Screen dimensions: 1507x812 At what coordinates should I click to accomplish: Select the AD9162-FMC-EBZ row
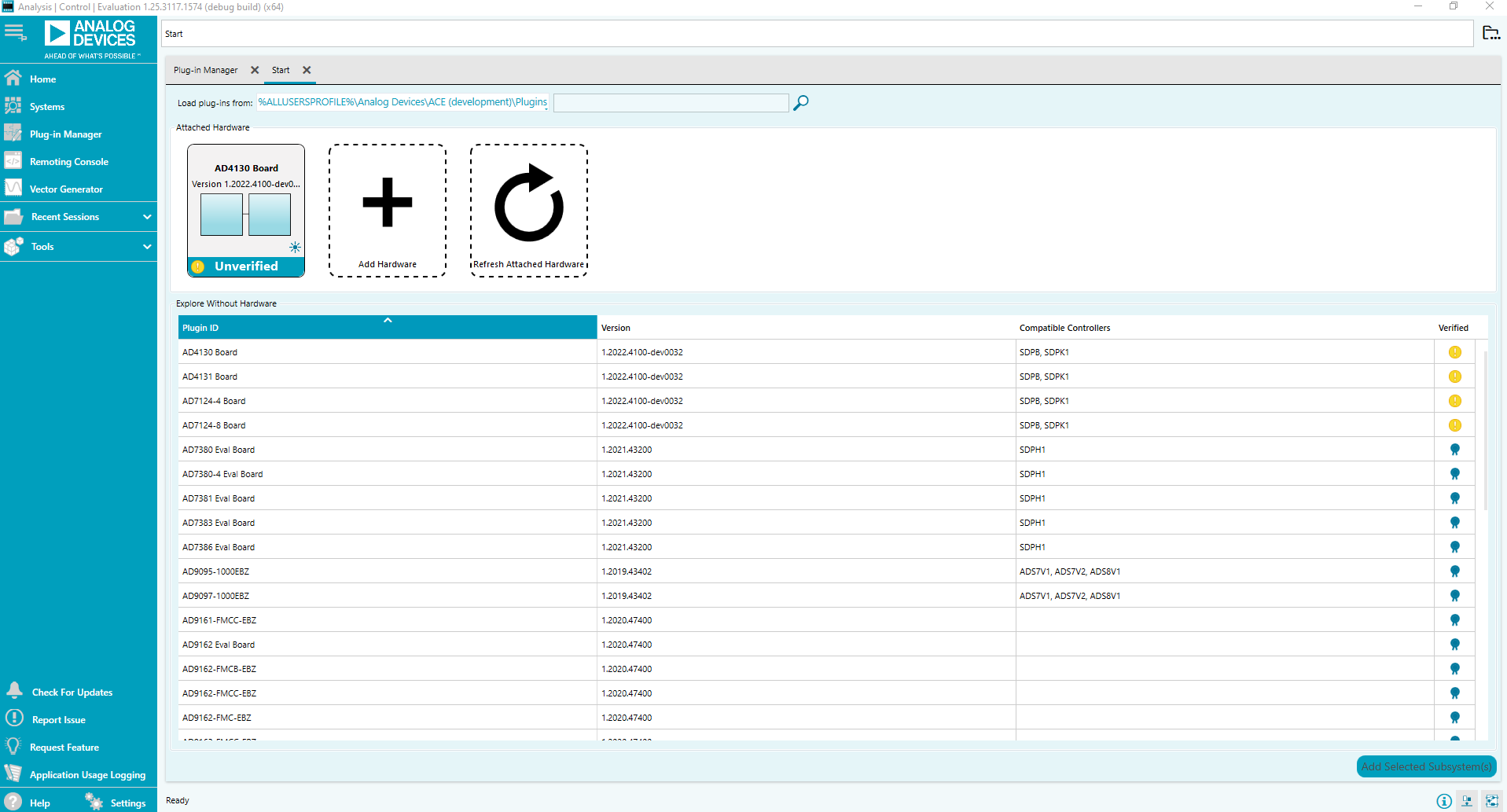click(826, 718)
